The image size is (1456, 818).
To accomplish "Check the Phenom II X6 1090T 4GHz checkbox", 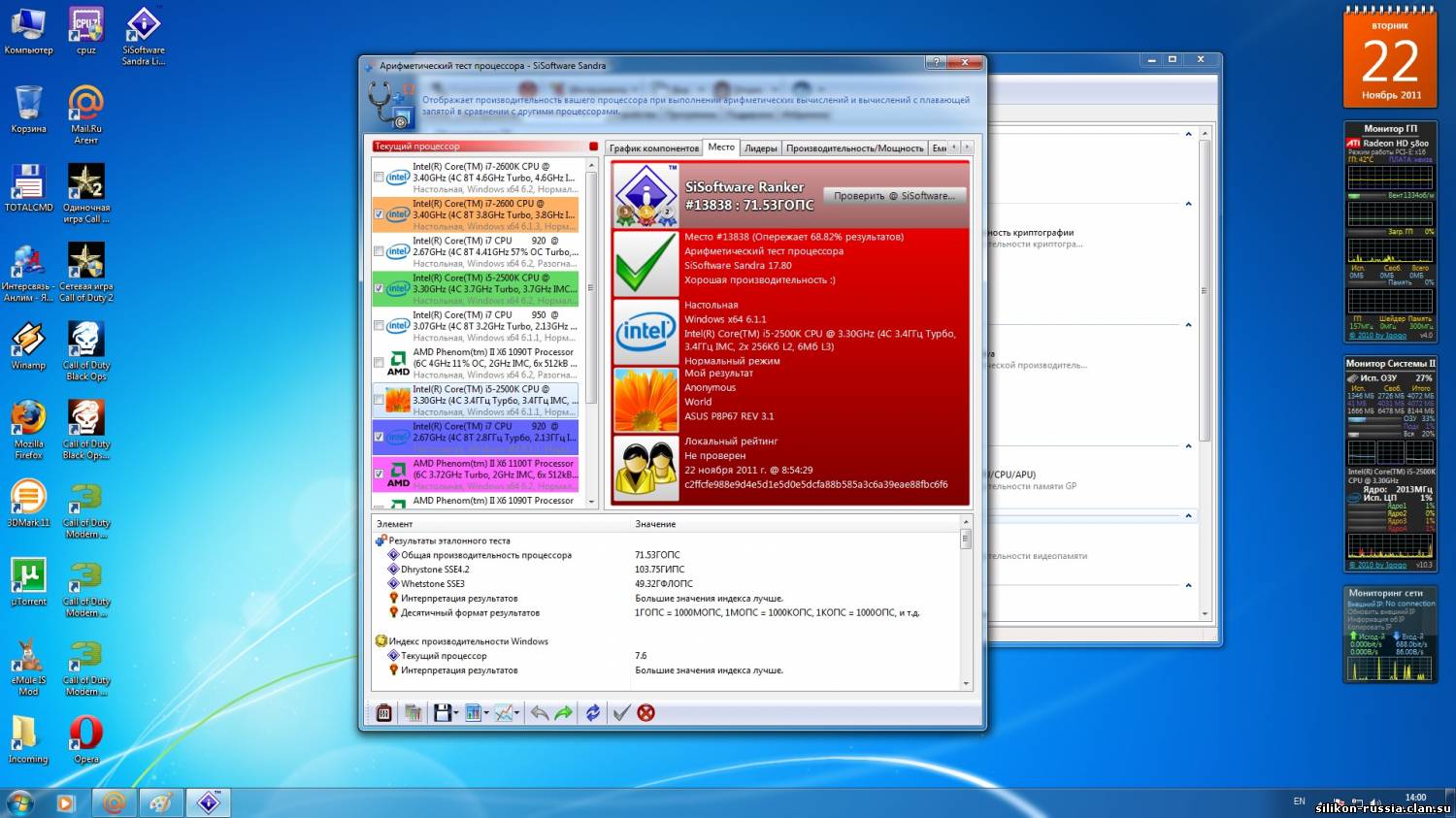I will point(379,363).
